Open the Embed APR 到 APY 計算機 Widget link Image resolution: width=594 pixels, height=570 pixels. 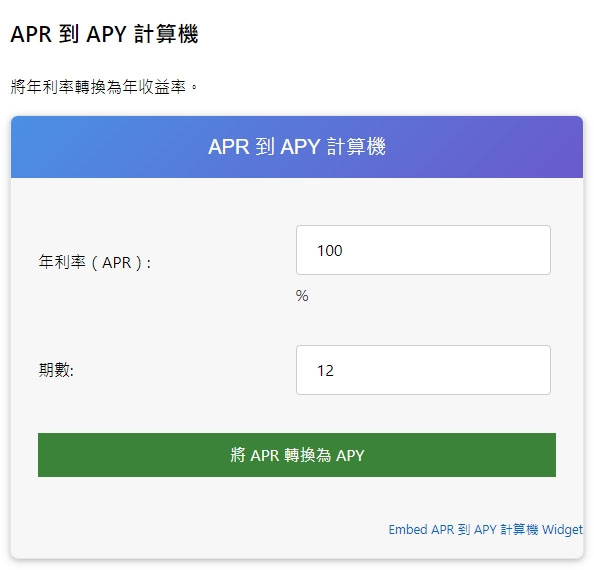[x=486, y=529]
